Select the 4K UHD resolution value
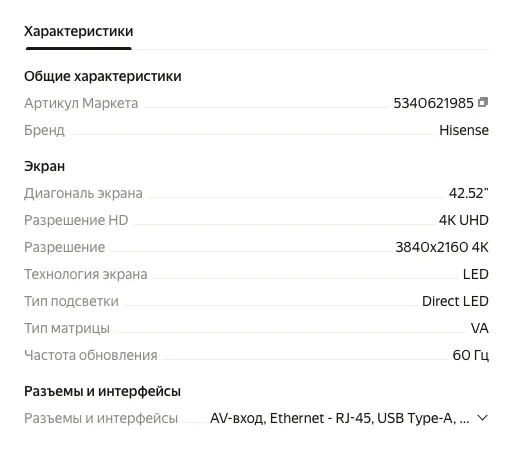This screenshot has height=461, width=513. click(x=464, y=220)
